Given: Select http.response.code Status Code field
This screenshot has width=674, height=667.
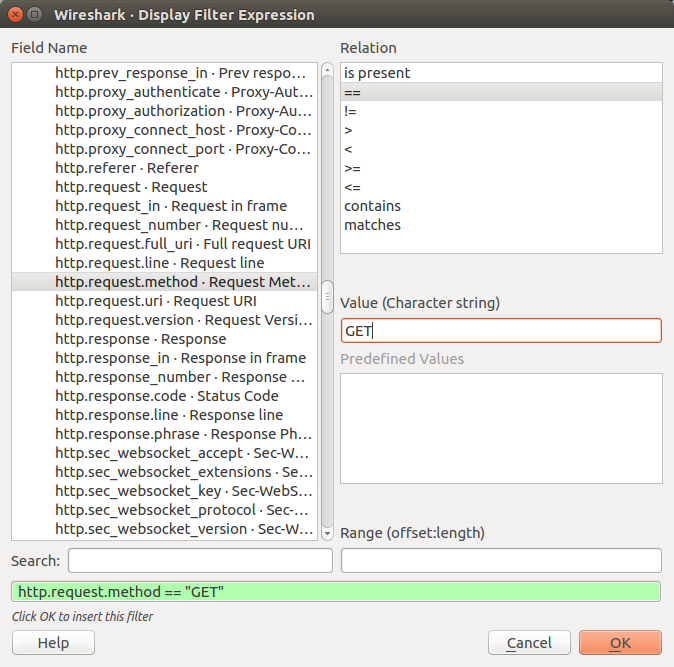Looking at the screenshot, I should 165,396.
